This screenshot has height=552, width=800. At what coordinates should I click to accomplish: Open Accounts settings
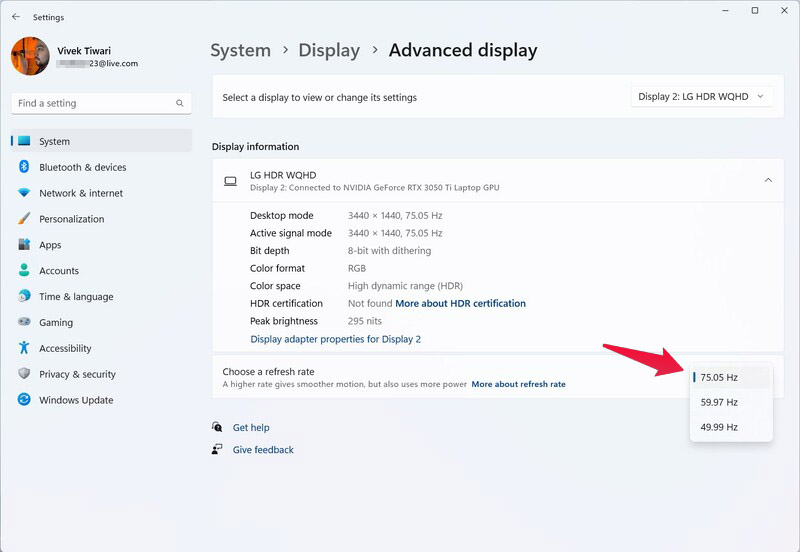click(x=102, y=270)
